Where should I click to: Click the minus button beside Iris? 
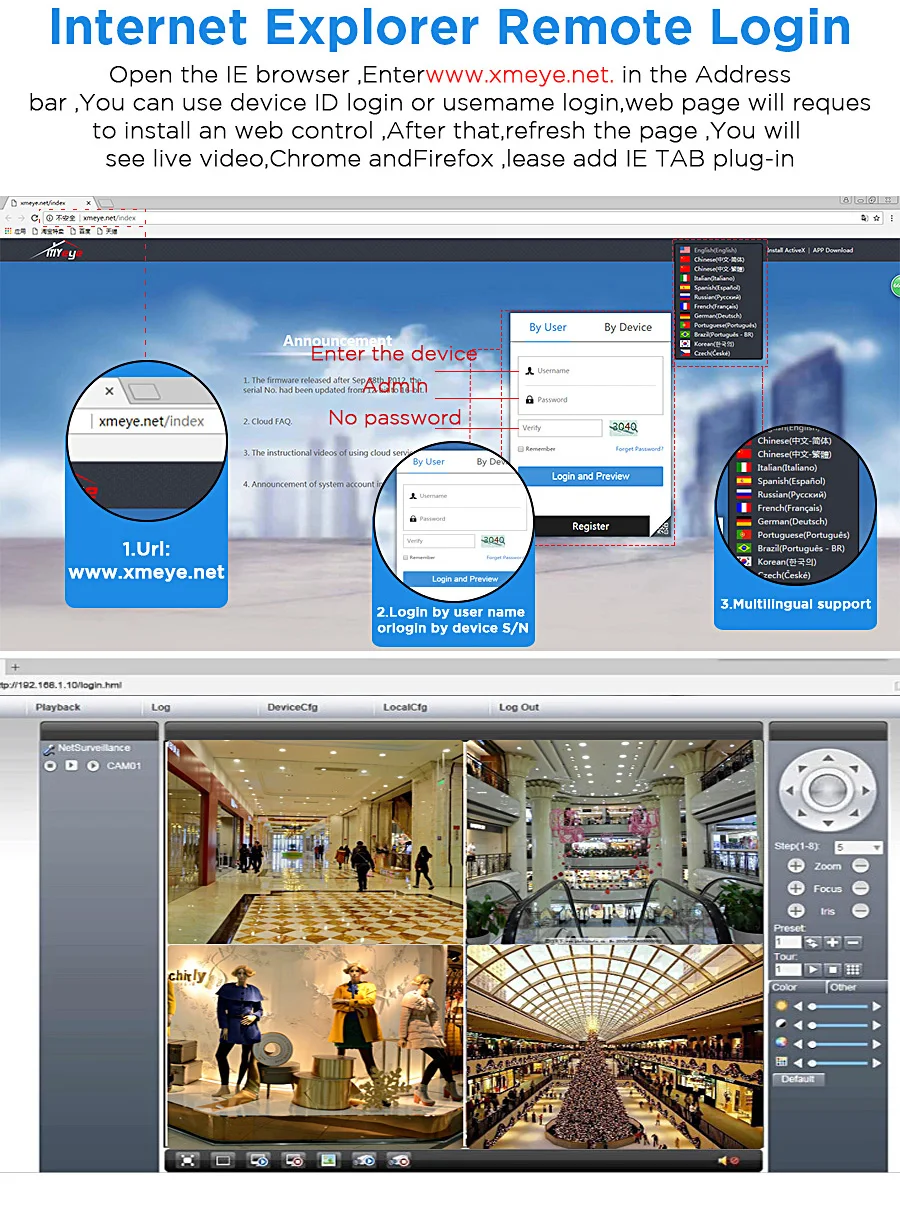tap(860, 911)
